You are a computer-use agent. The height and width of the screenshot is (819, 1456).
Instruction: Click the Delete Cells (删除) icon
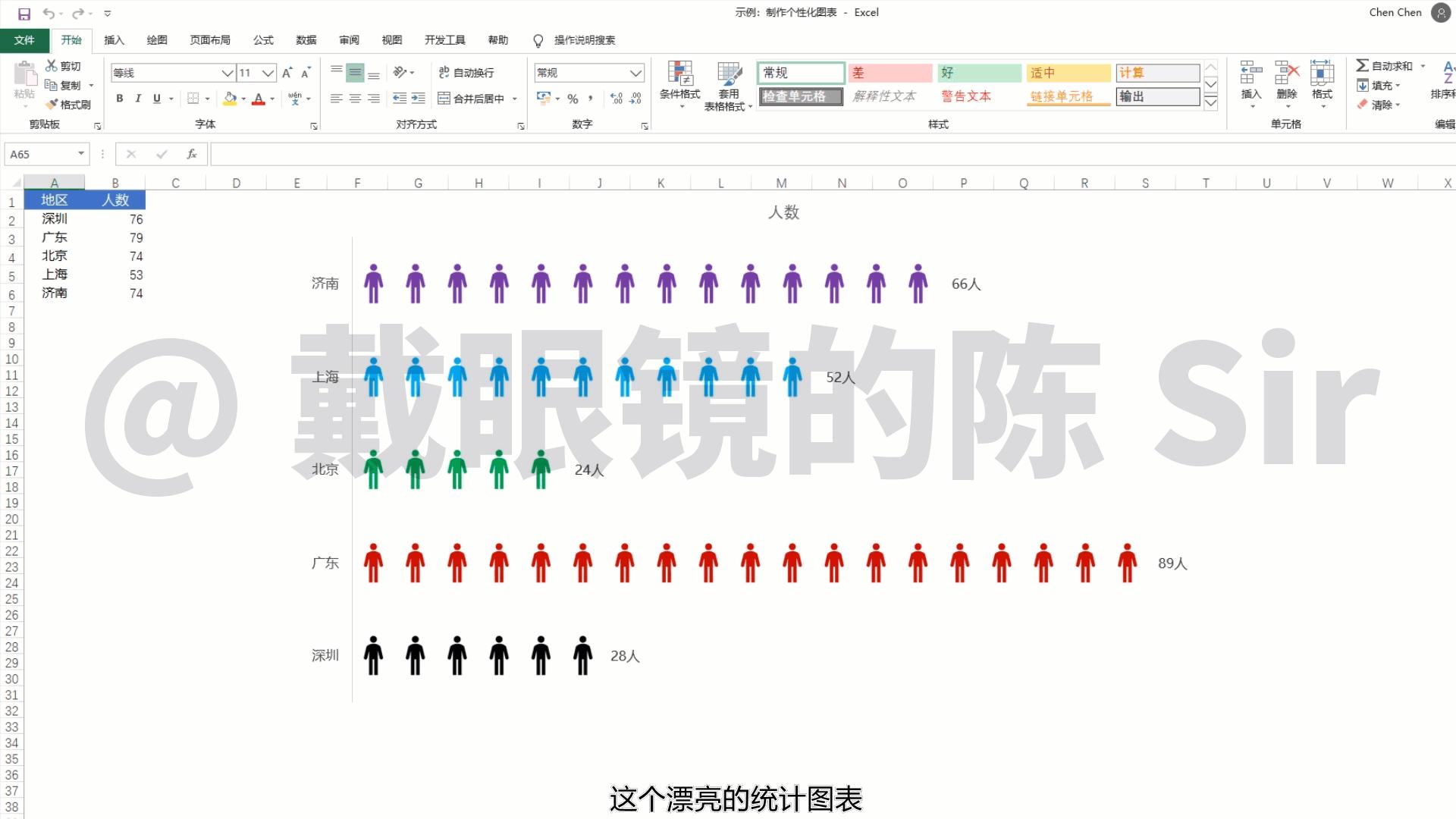coord(1285,85)
